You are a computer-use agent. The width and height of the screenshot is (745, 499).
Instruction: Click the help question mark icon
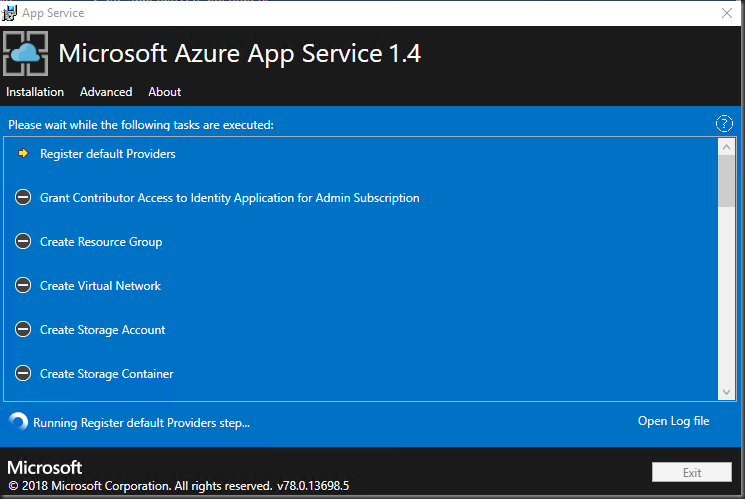725,124
